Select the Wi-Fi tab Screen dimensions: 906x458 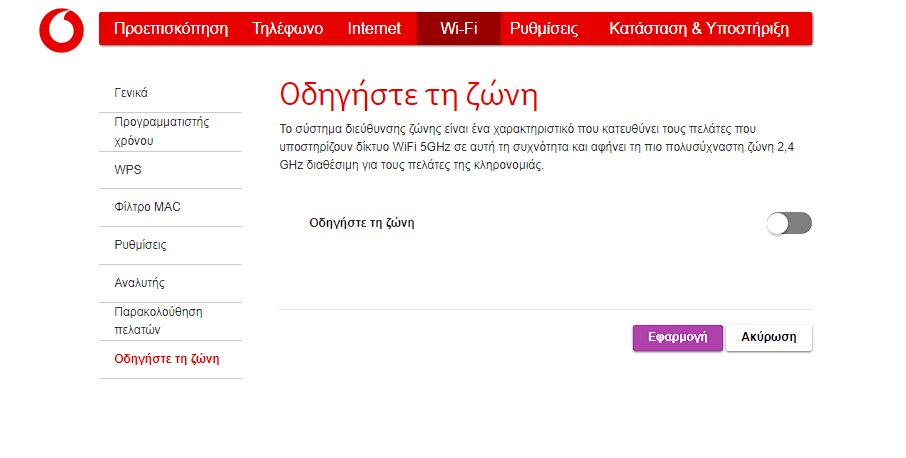click(x=459, y=28)
